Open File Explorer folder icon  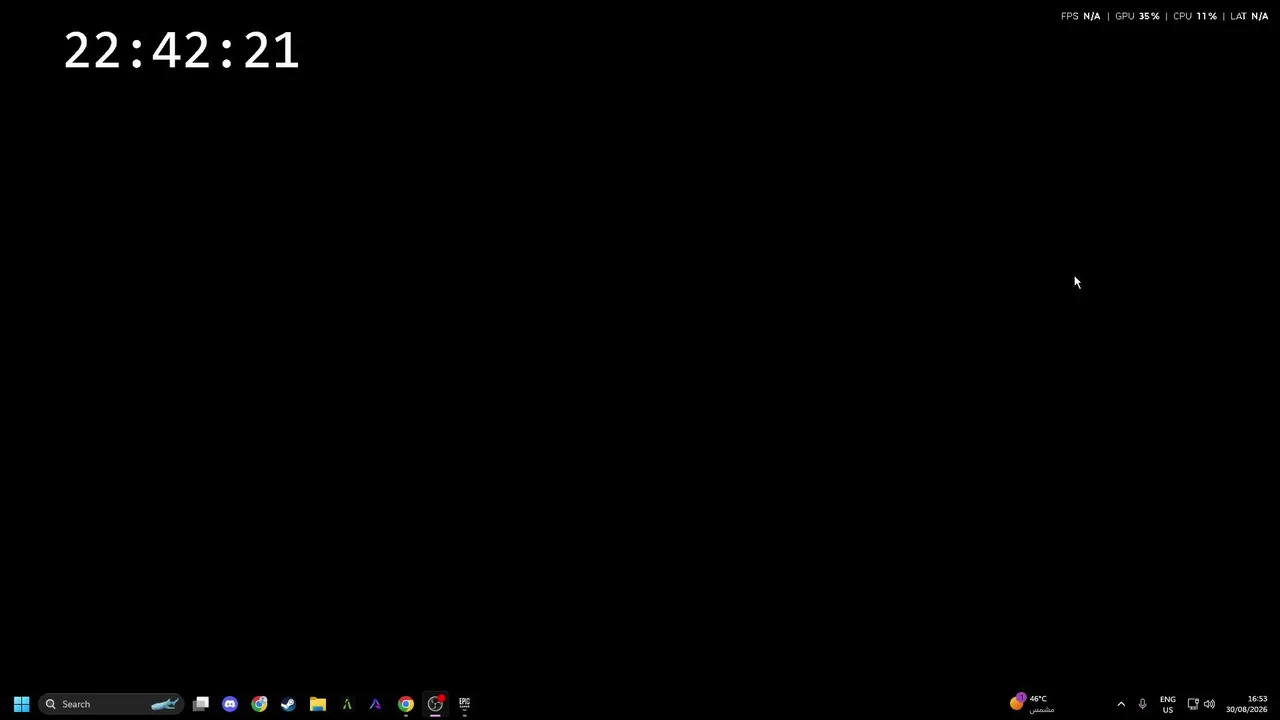[x=318, y=704]
